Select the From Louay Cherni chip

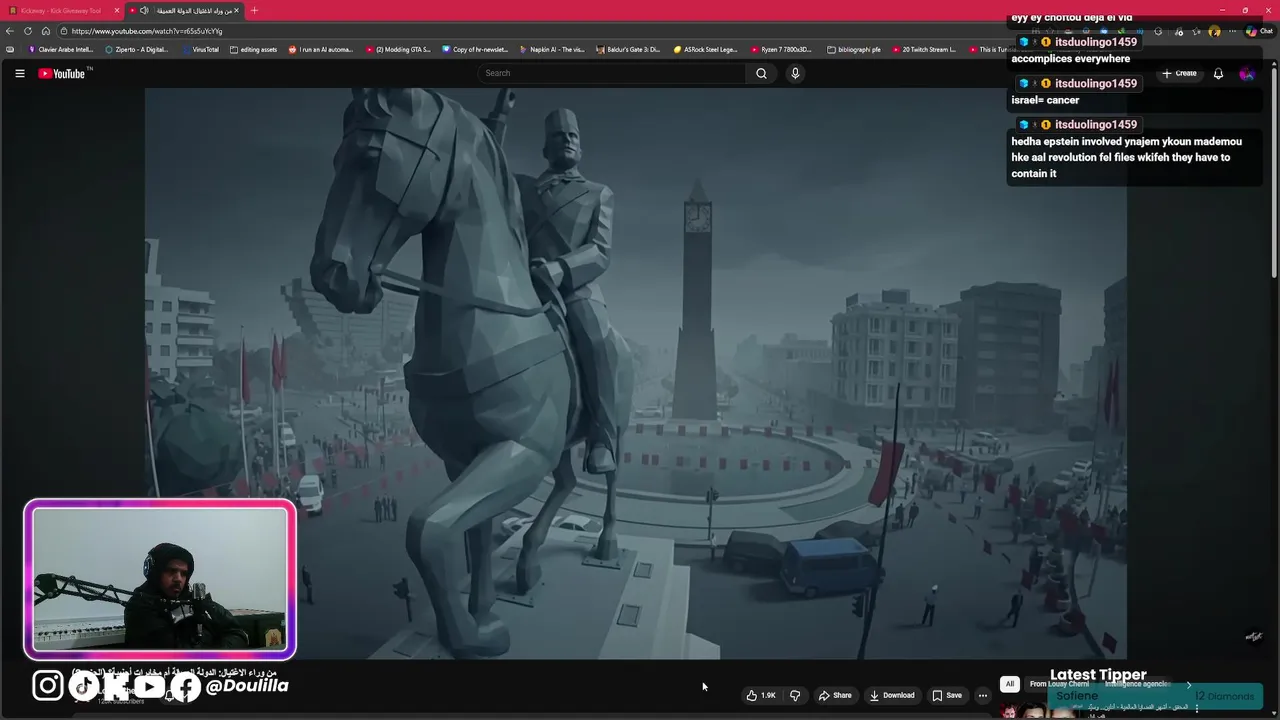point(1059,684)
